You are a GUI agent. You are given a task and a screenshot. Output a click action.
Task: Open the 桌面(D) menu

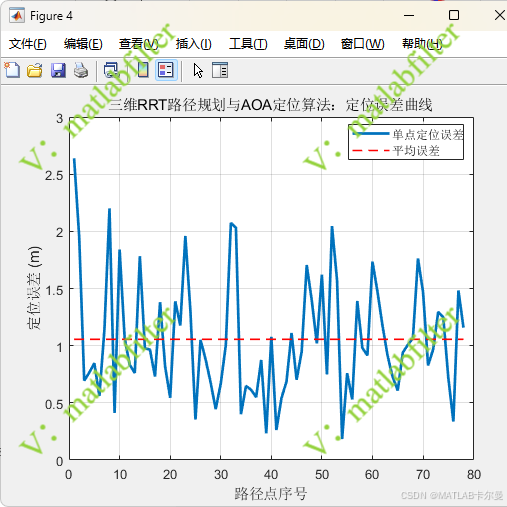point(304,44)
